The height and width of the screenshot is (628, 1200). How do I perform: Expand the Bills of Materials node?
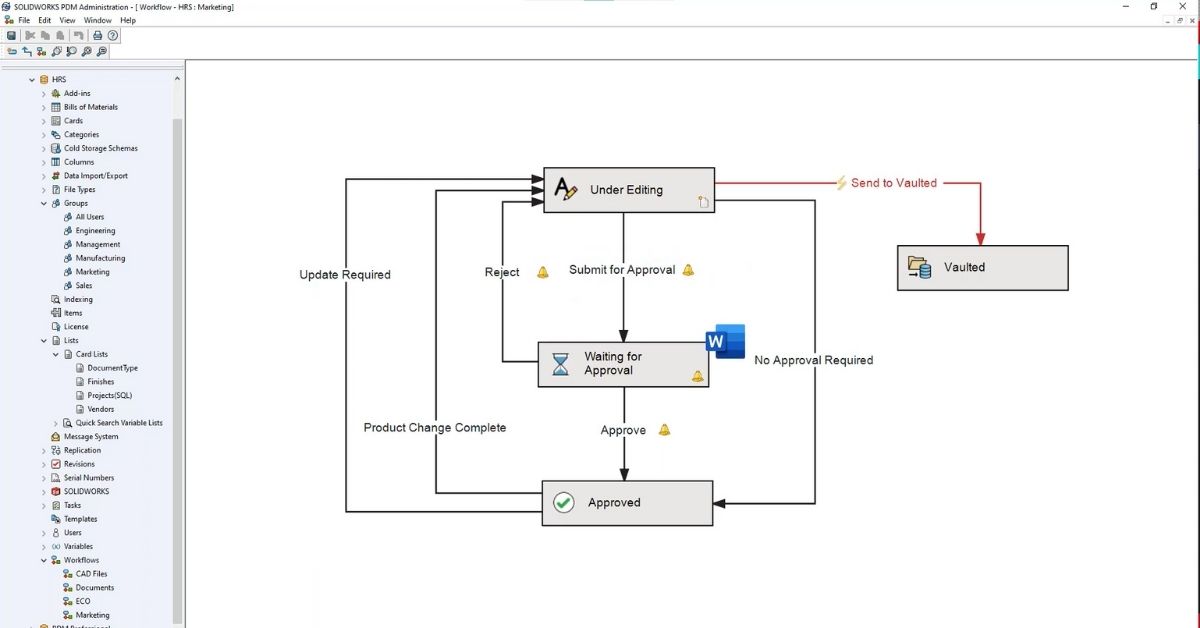[44, 107]
